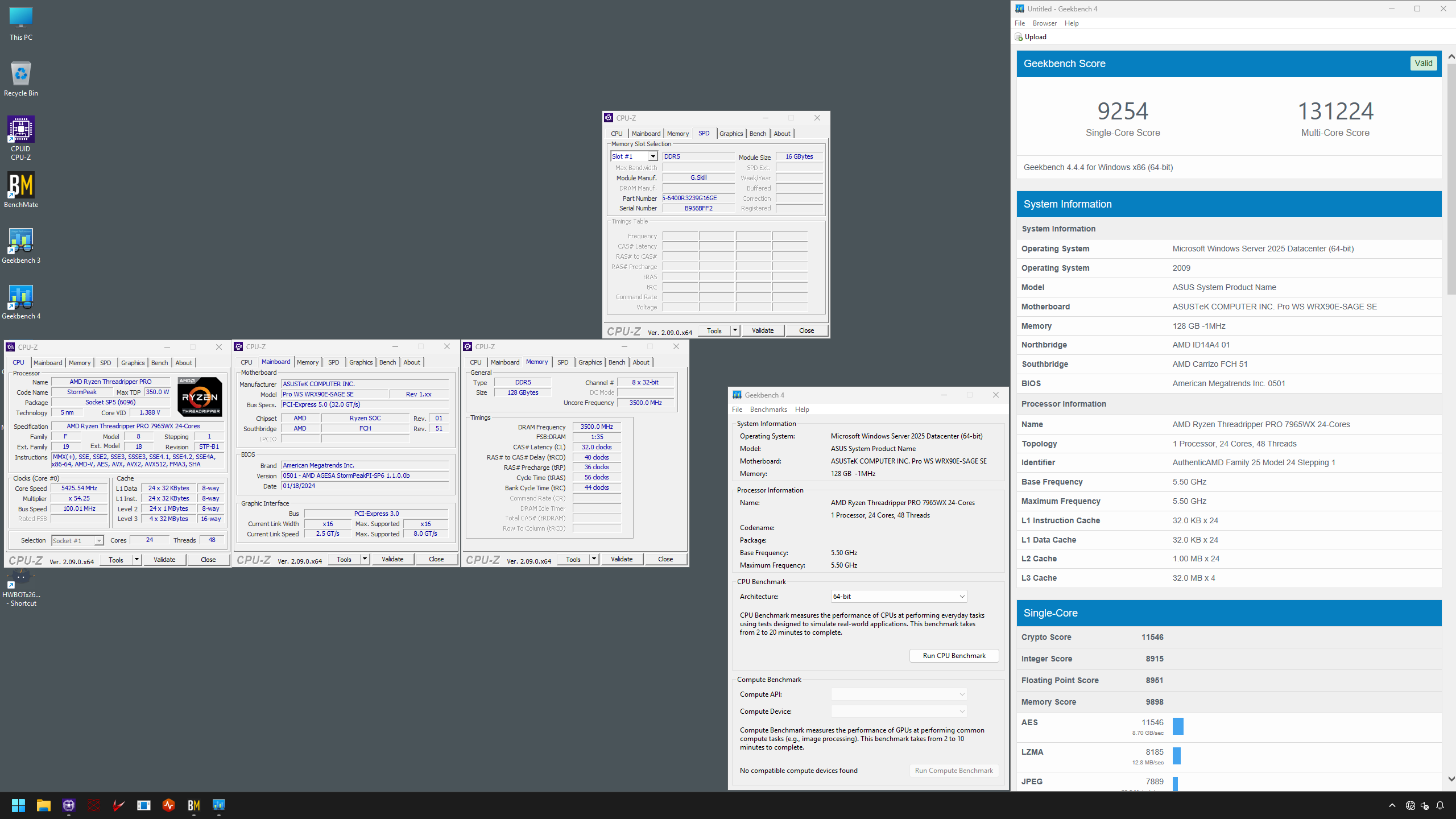The width and height of the screenshot is (1456, 819).
Task: Open Benchmarks menu in Geekbench 4 window
Action: [768, 409]
